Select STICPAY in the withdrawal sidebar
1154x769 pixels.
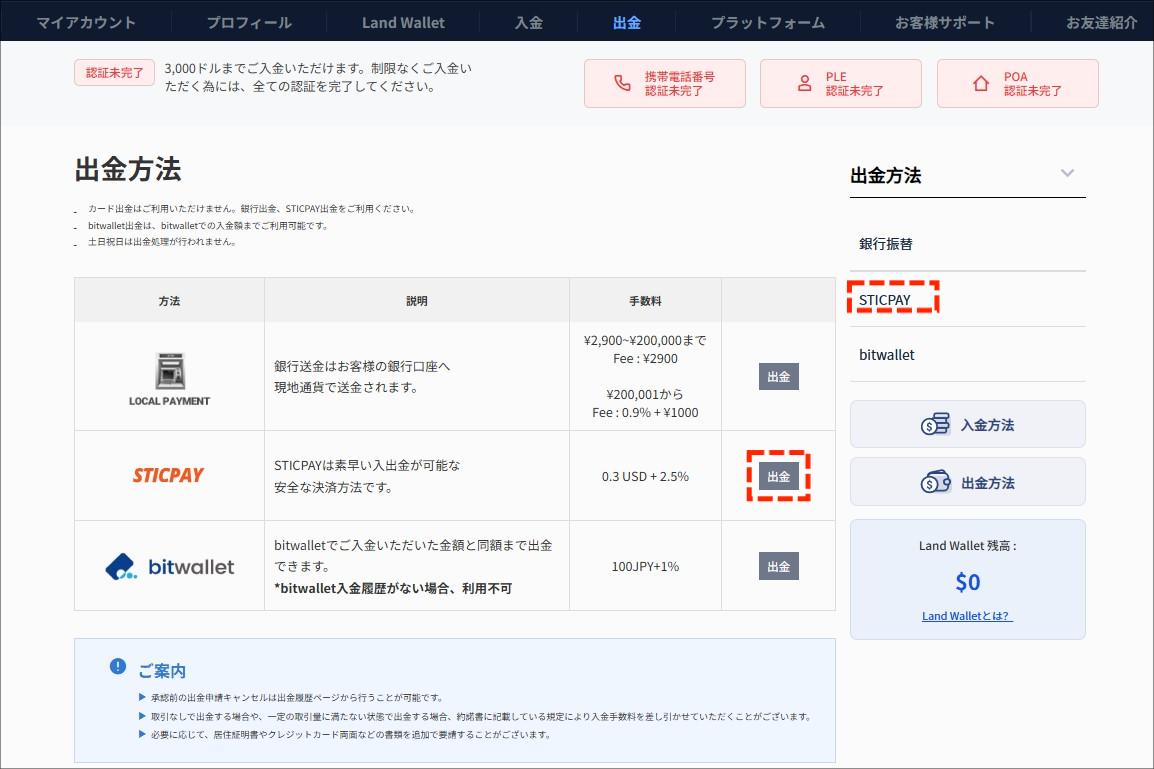(x=887, y=298)
